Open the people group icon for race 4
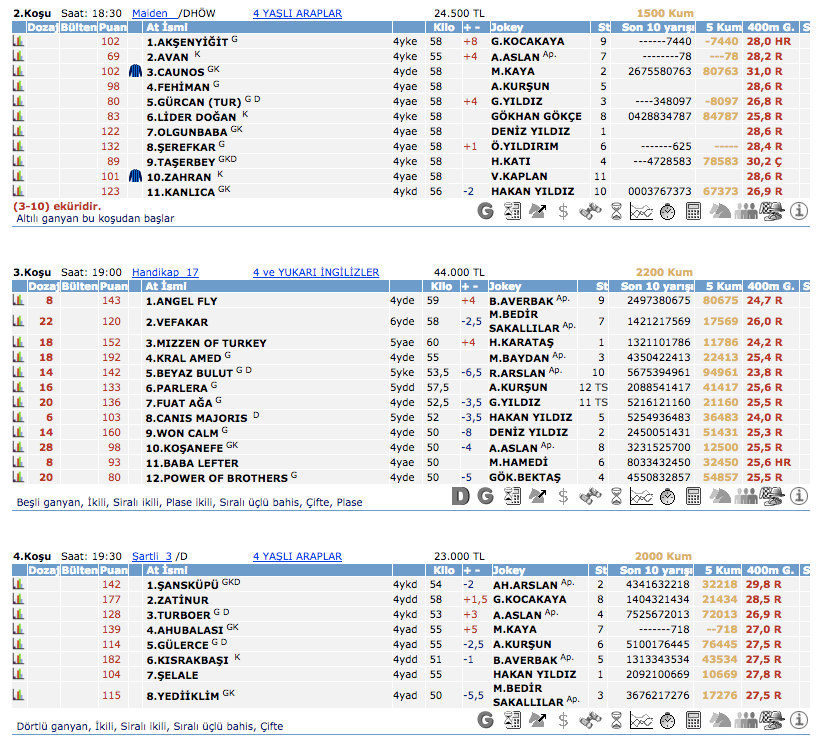Screen dimensions: 840x746 (746, 719)
